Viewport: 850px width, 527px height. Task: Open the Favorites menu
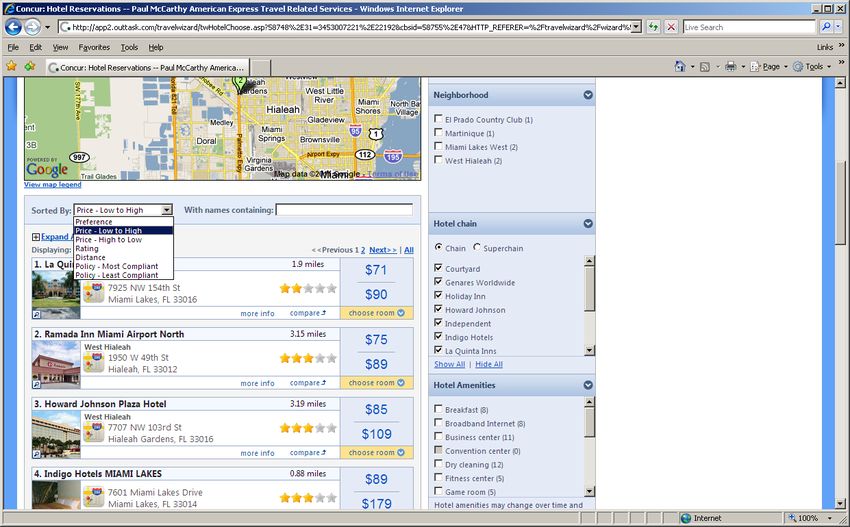(94, 47)
